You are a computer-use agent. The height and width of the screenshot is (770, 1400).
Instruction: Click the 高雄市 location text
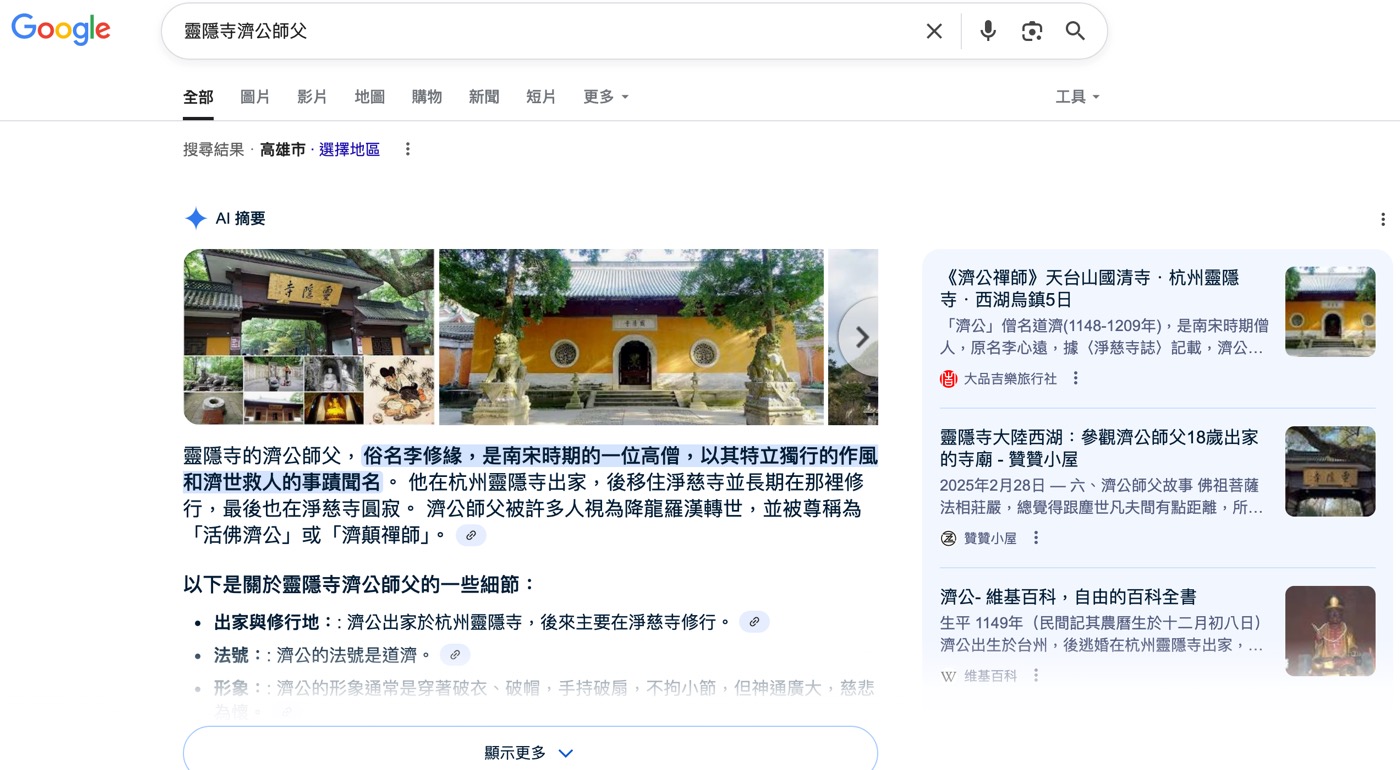(283, 149)
